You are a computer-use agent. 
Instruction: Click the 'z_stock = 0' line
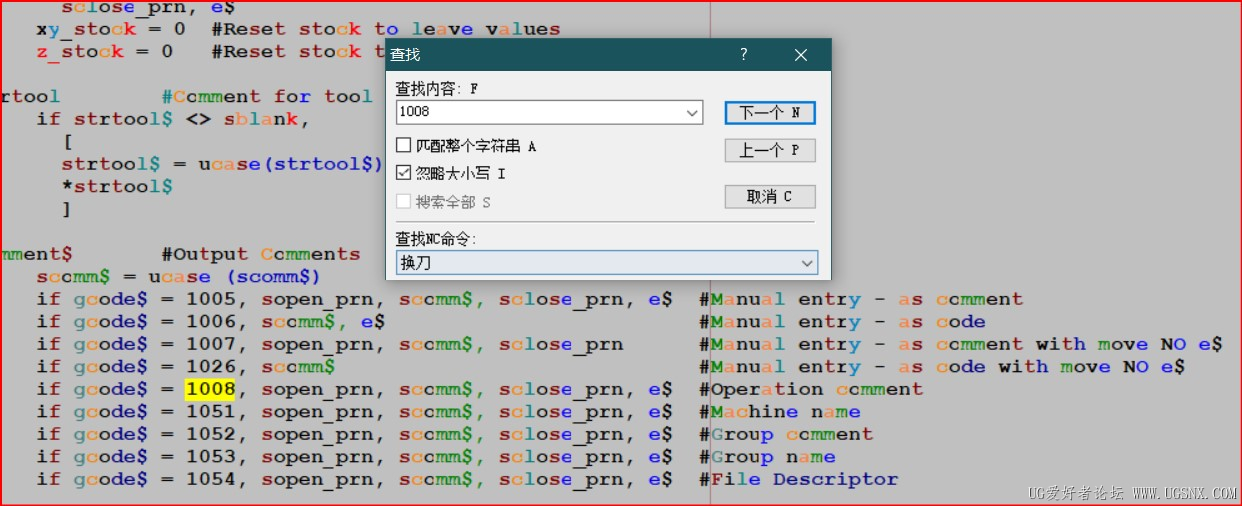click(104, 52)
